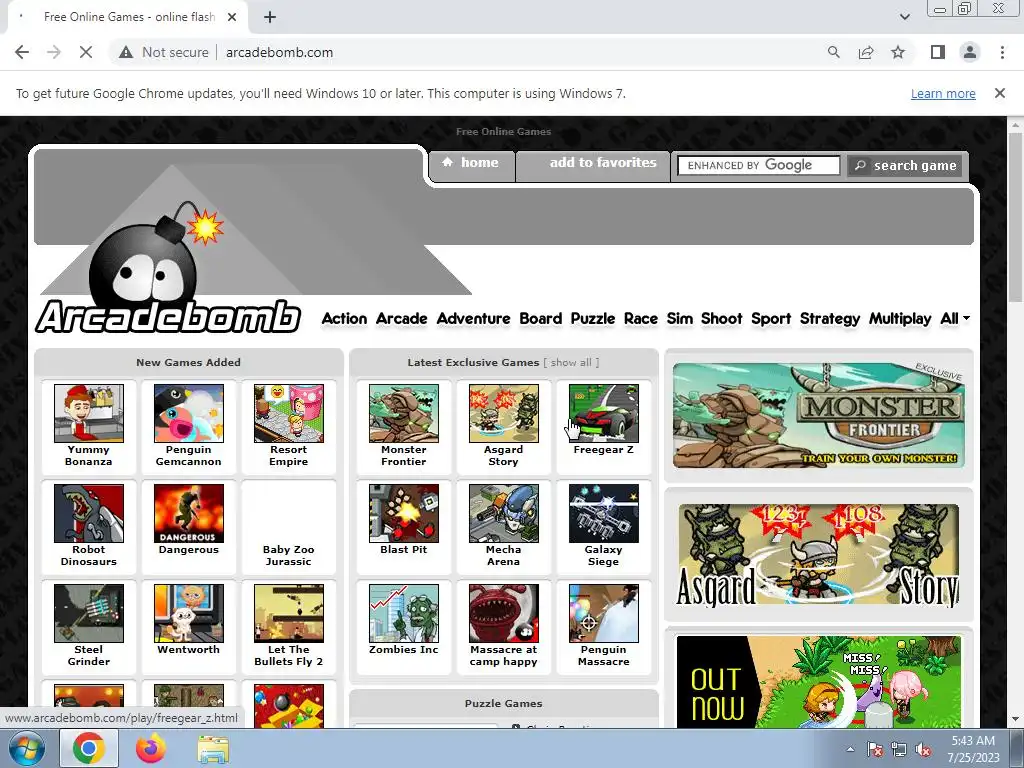Click the browser forward arrow
Image resolution: width=1024 pixels, height=768 pixels.
pos(54,52)
